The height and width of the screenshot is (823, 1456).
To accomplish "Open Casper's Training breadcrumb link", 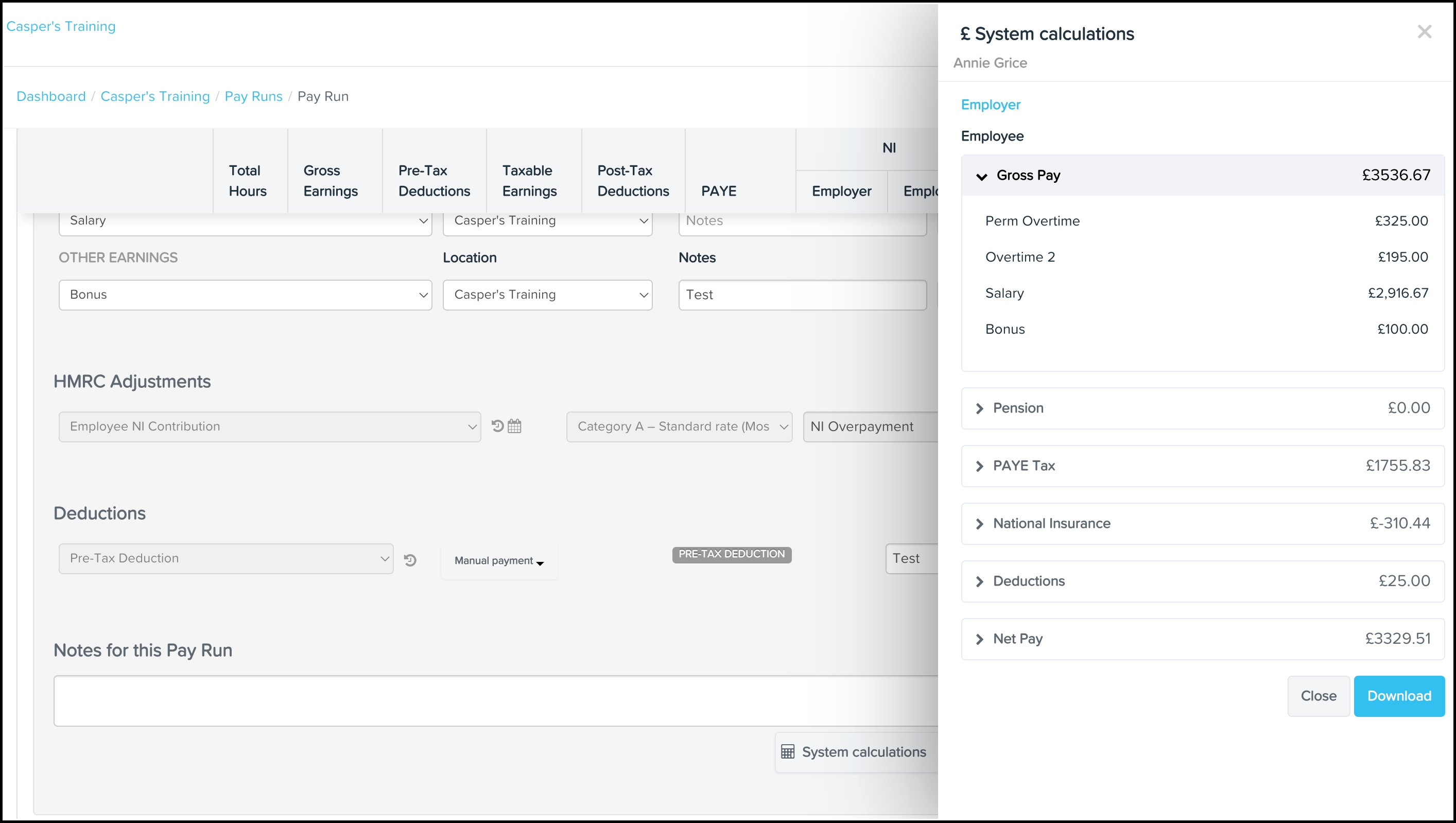I will (x=155, y=96).
